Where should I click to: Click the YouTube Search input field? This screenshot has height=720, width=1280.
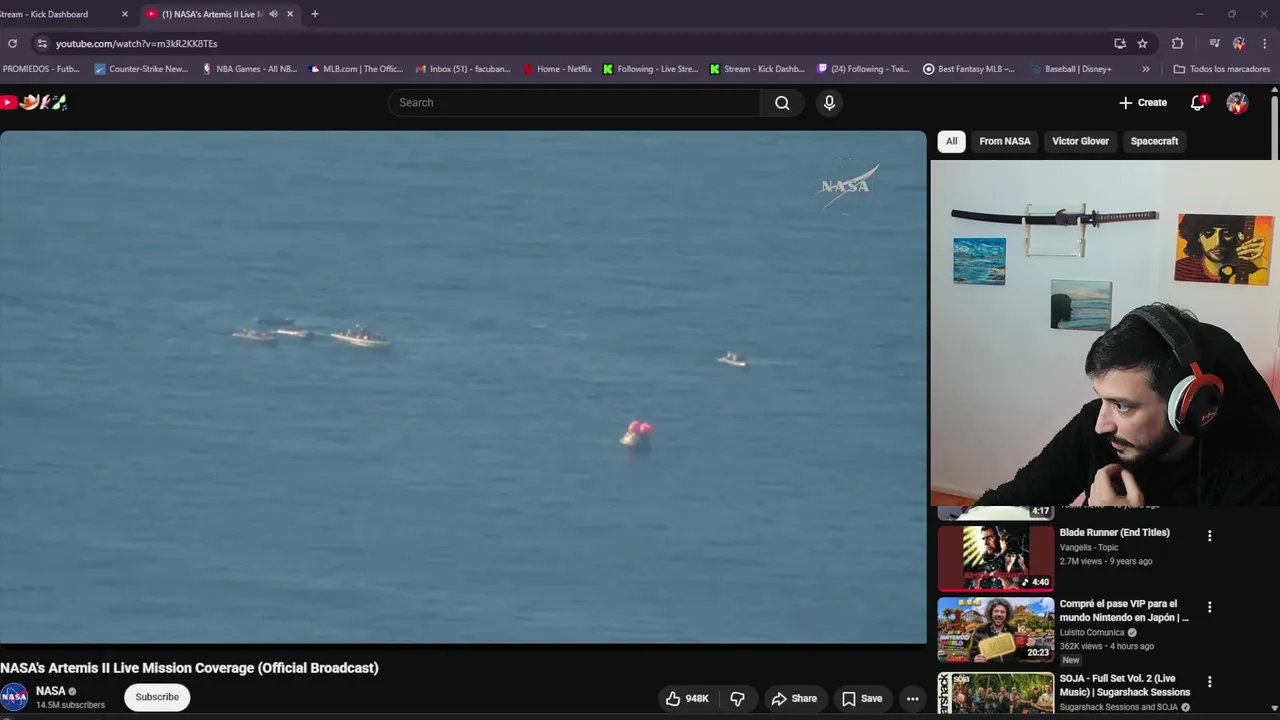(574, 102)
